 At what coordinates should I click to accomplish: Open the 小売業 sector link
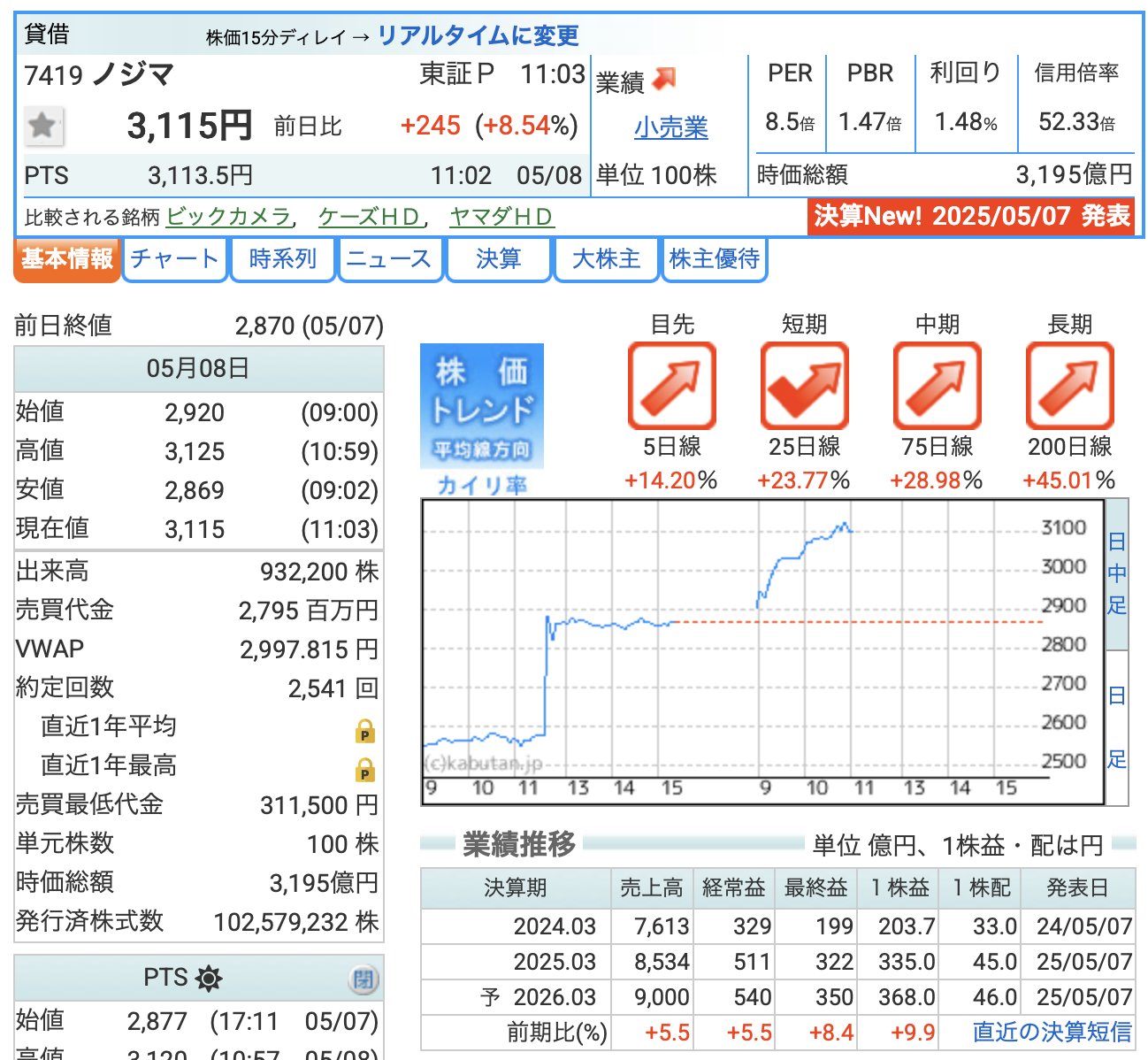point(671,127)
